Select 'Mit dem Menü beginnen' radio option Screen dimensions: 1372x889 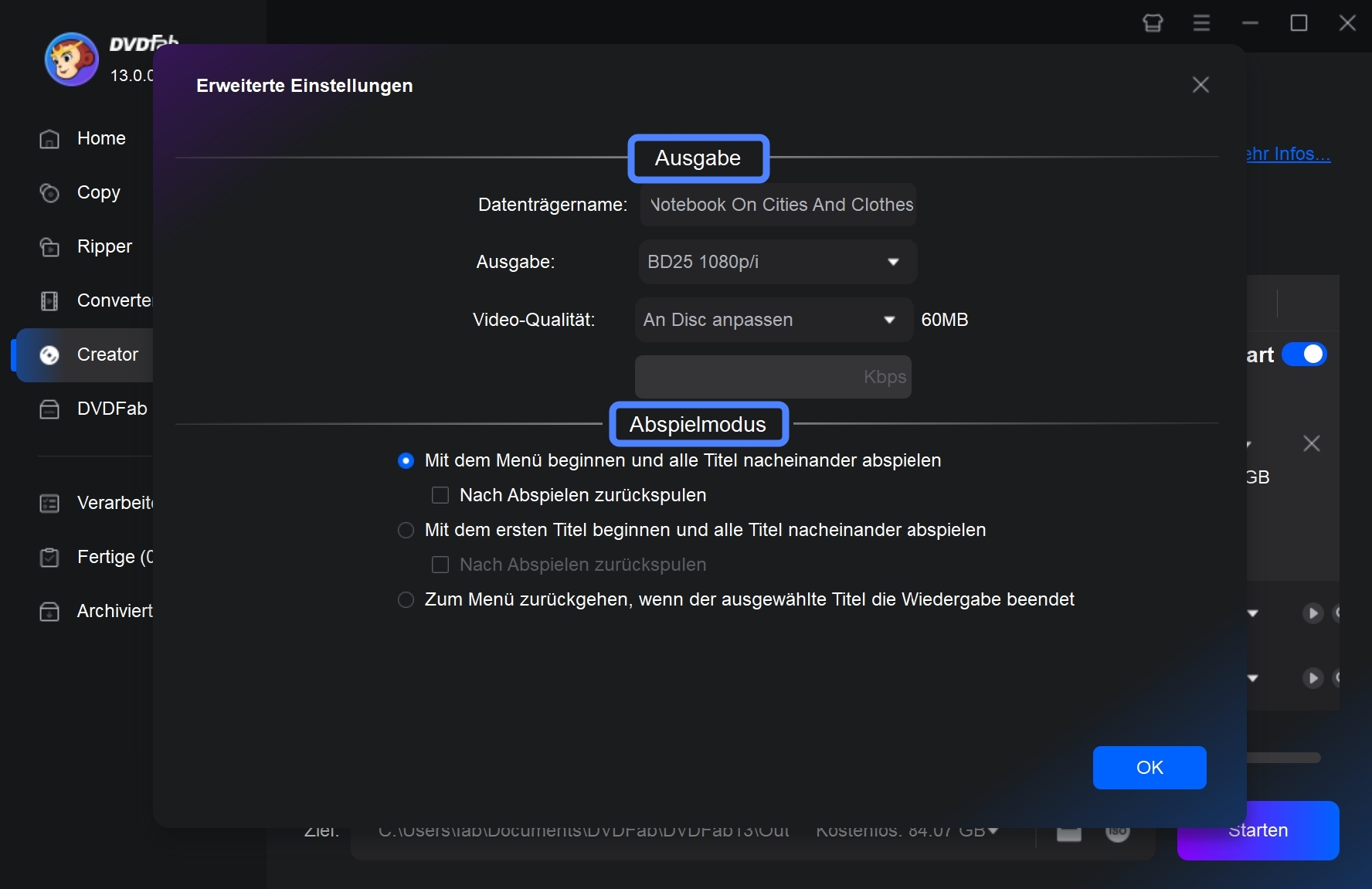pyautogui.click(x=406, y=461)
